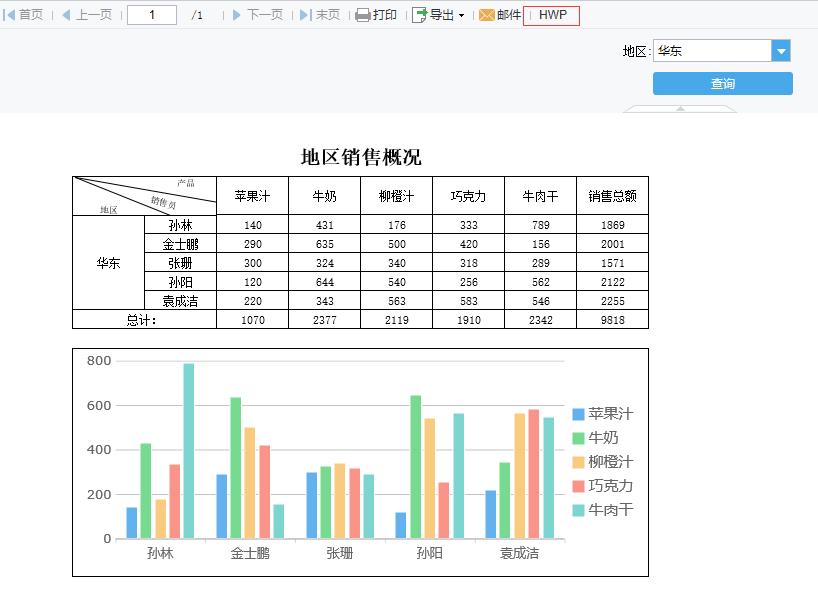Viewport: 818px width, 612px height.
Task: Click the 苹果汁 legend color swatch
Action: (578, 414)
